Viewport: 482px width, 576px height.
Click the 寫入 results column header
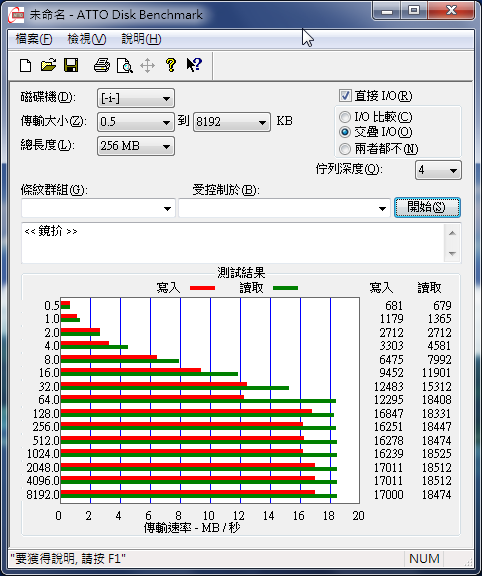[x=381, y=288]
